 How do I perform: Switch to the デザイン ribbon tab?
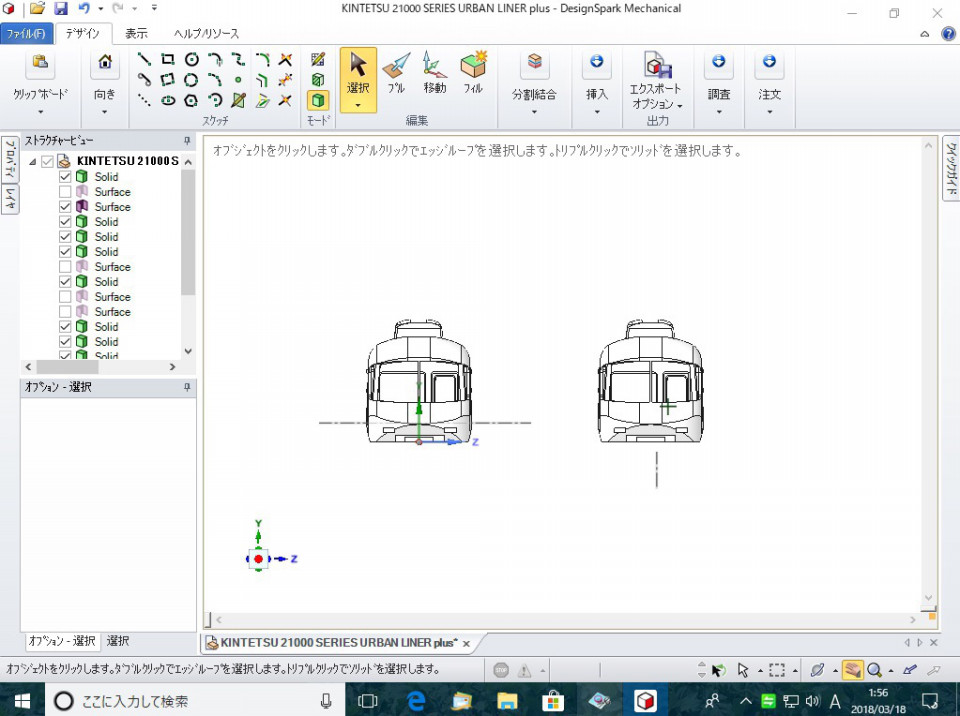[x=83, y=34]
